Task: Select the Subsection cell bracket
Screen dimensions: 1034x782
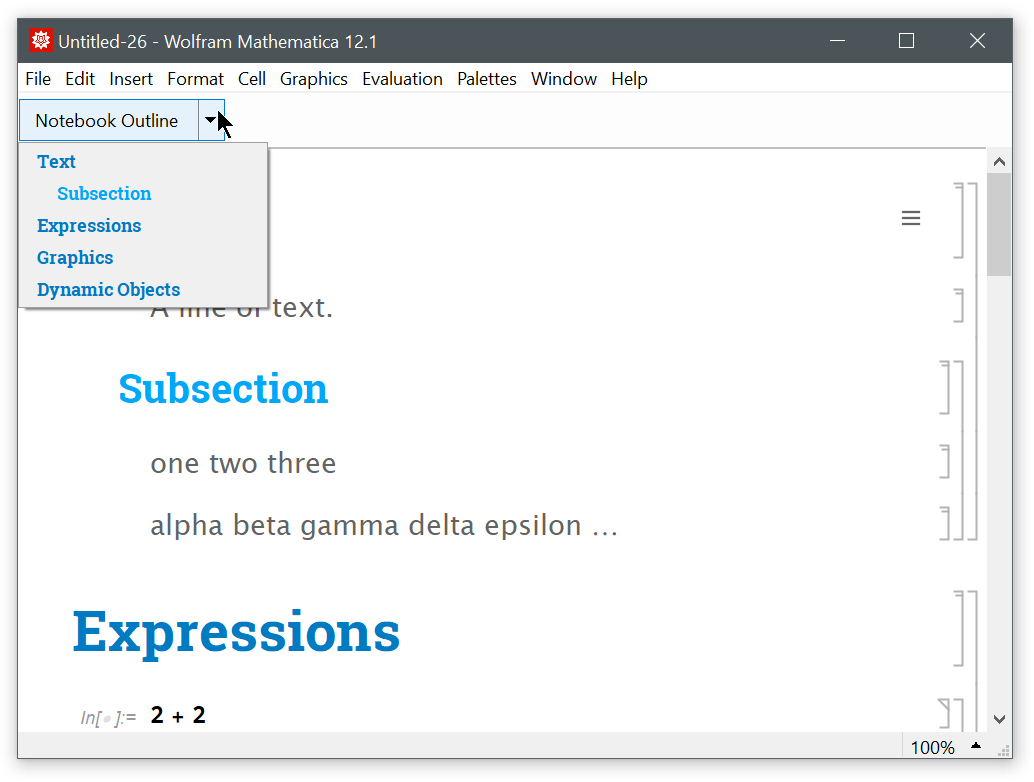Action: [x=945, y=388]
